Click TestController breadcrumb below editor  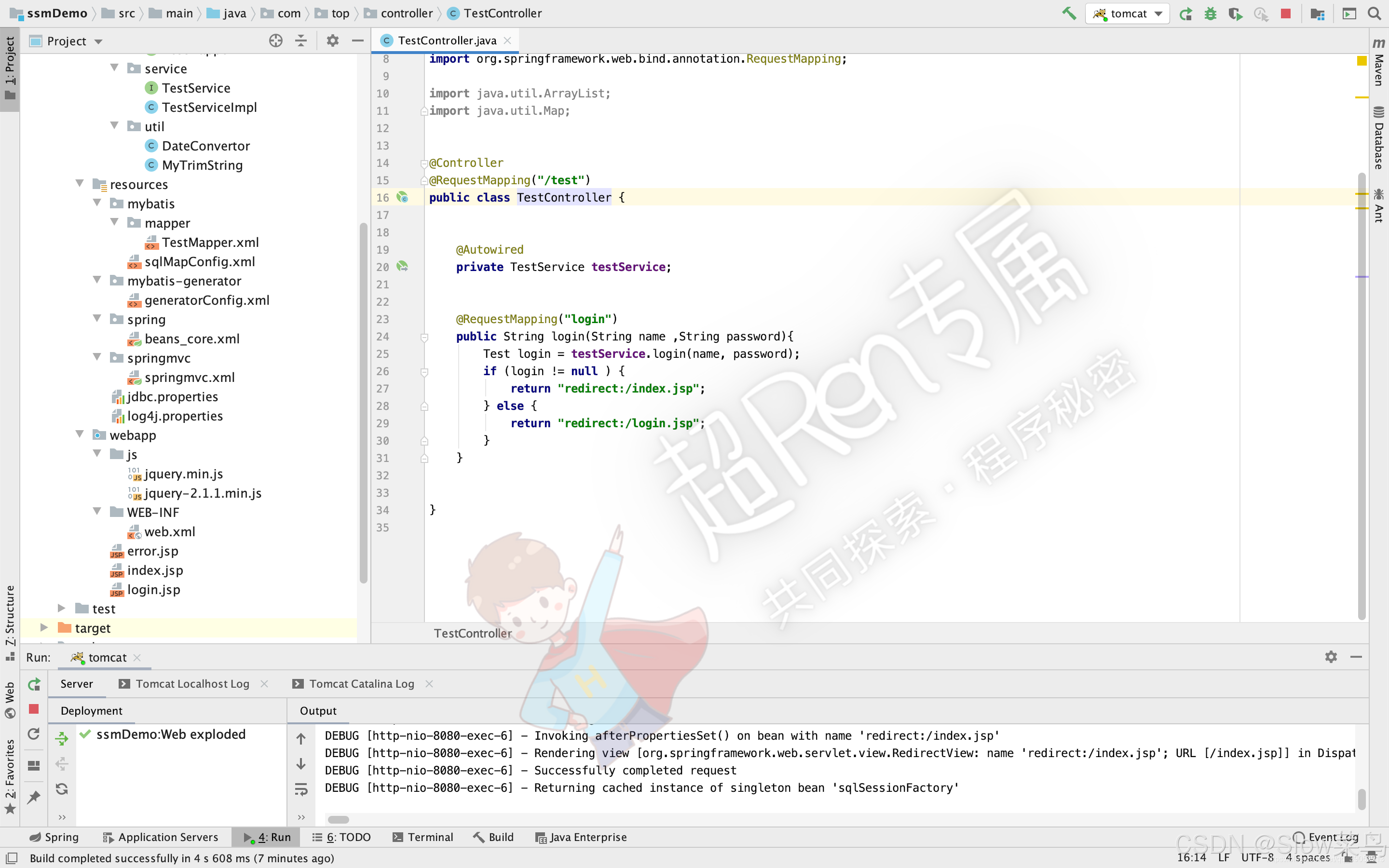tap(472, 633)
